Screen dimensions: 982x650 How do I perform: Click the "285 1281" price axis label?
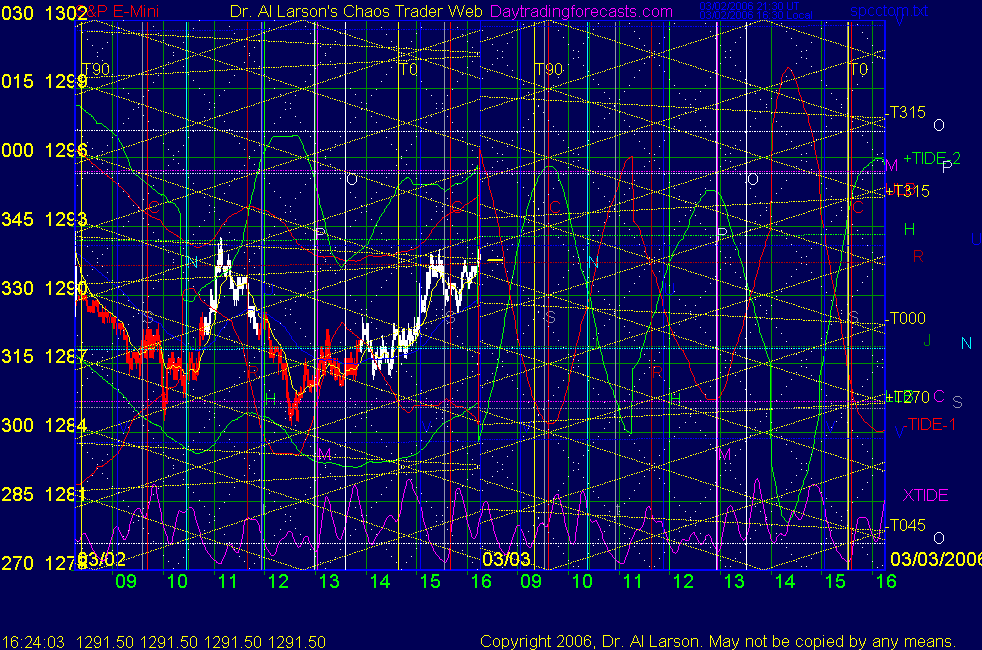[x=44, y=495]
